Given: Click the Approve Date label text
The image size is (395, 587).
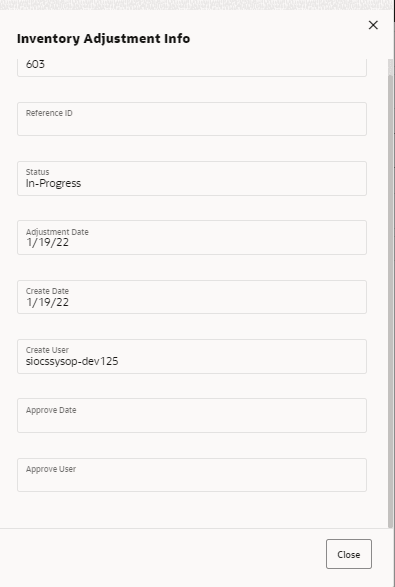Looking at the screenshot, I should pos(51,410).
